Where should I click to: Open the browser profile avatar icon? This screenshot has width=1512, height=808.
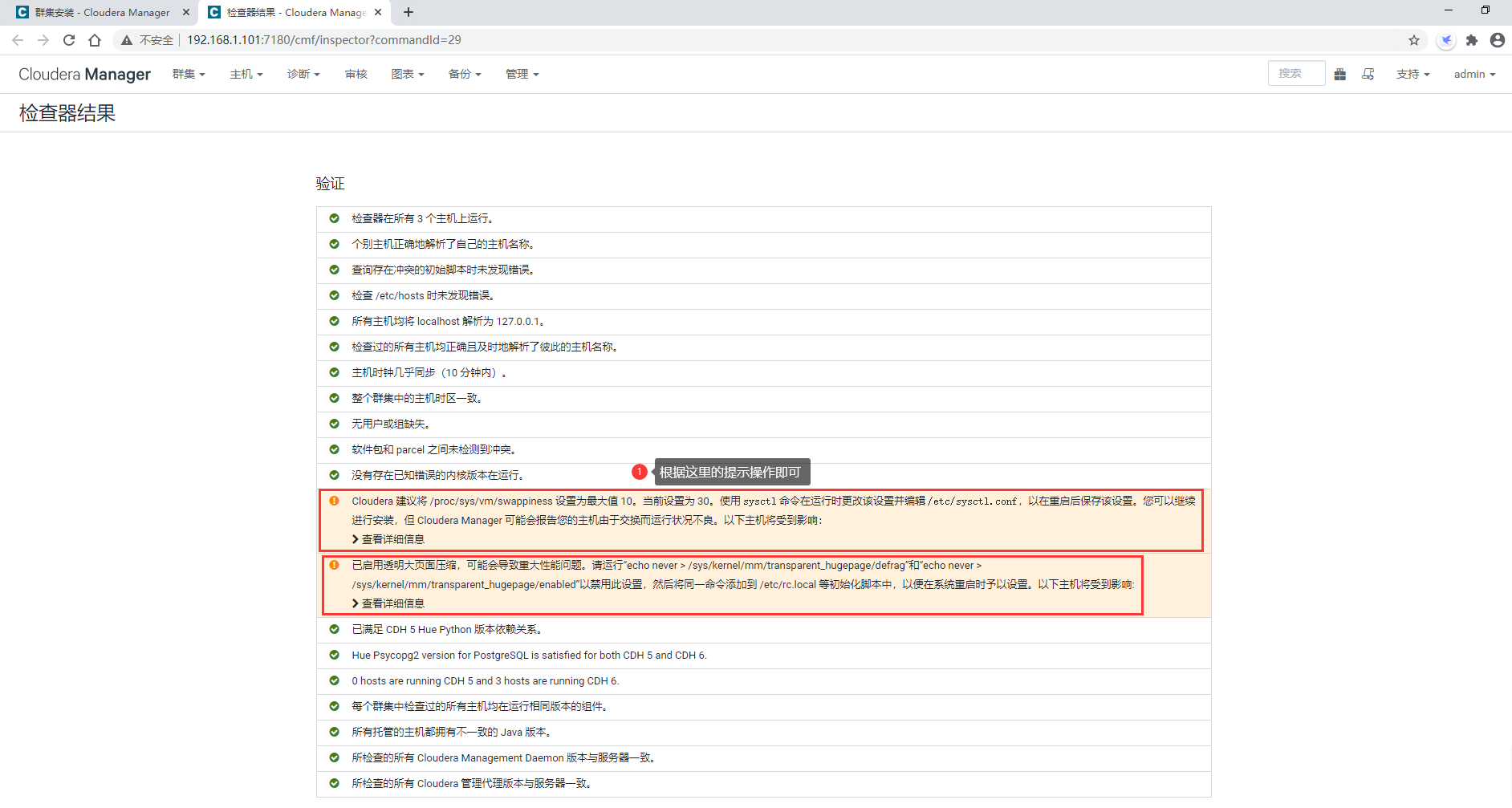[1498, 40]
